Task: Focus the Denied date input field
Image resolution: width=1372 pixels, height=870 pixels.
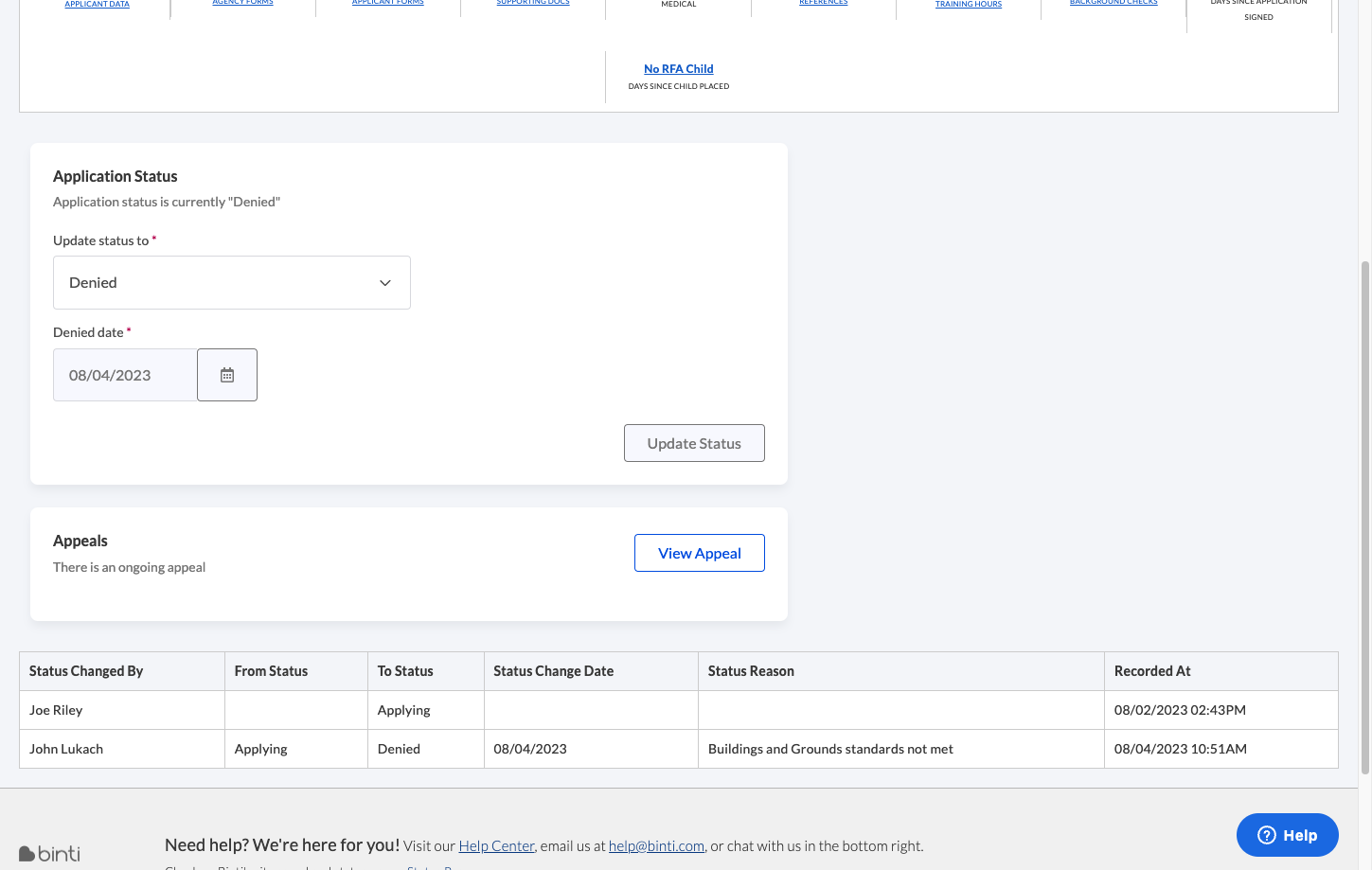Action: [x=125, y=375]
